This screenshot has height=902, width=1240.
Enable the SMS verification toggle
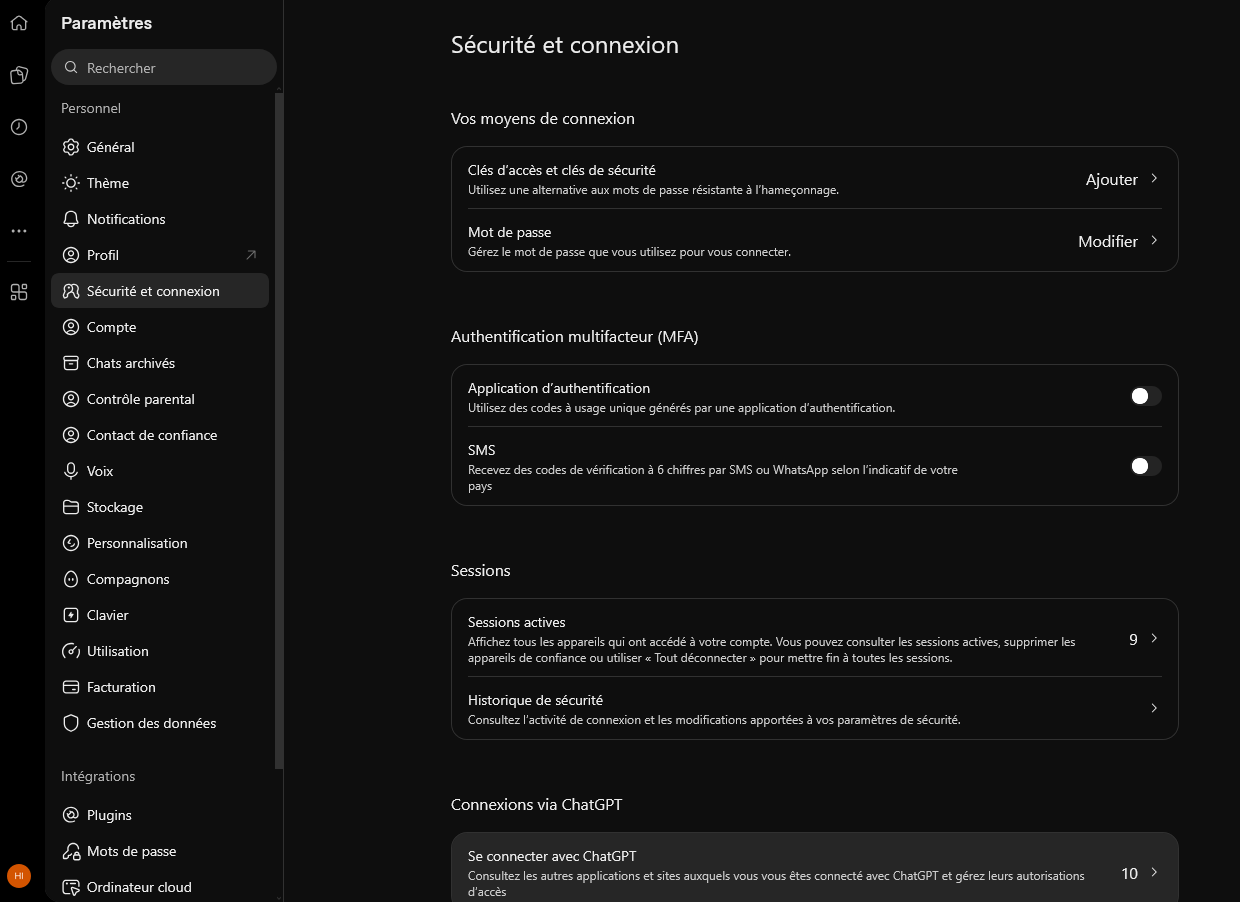(x=1146, y=466)
